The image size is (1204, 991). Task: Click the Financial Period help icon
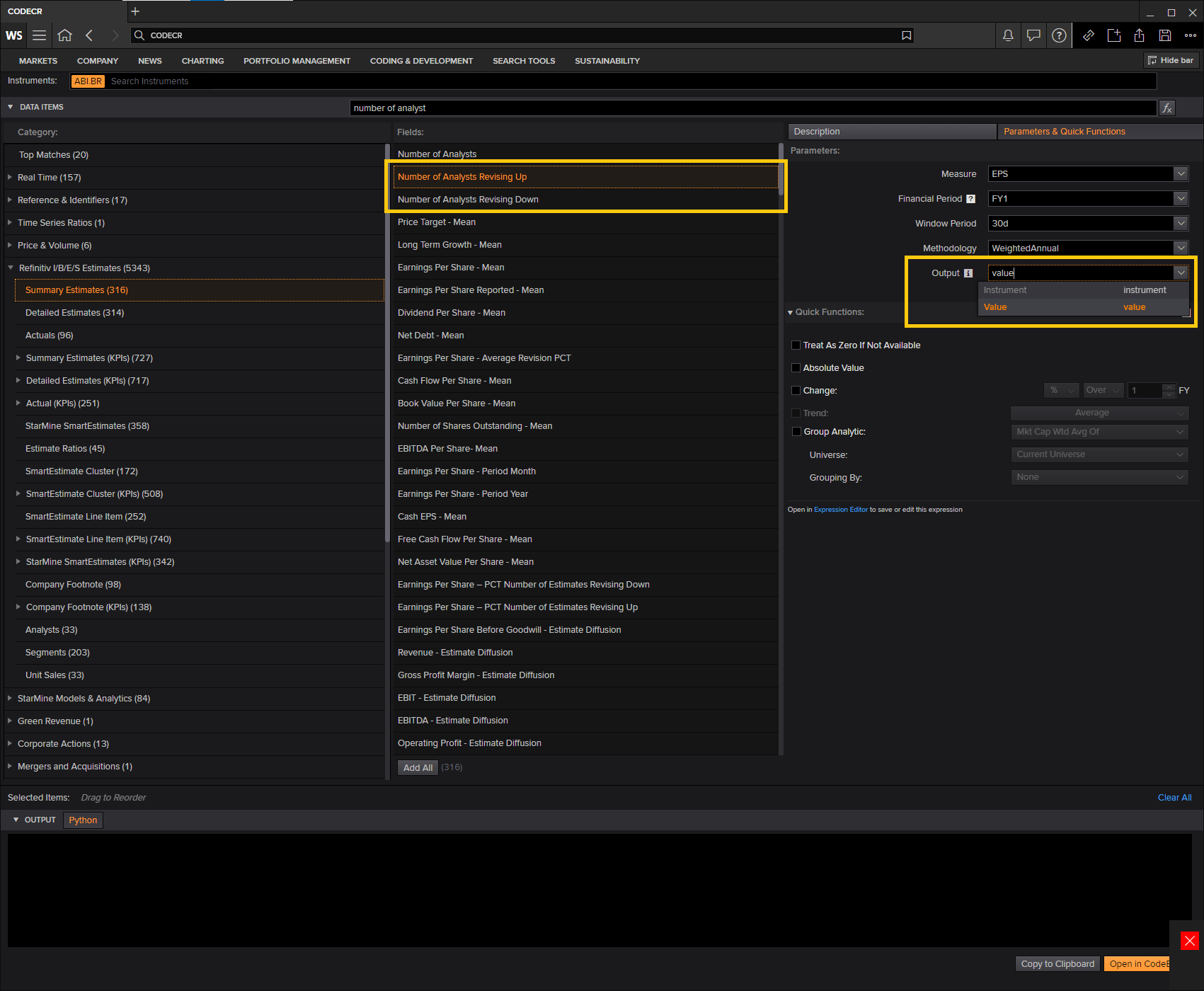(971, 199)
